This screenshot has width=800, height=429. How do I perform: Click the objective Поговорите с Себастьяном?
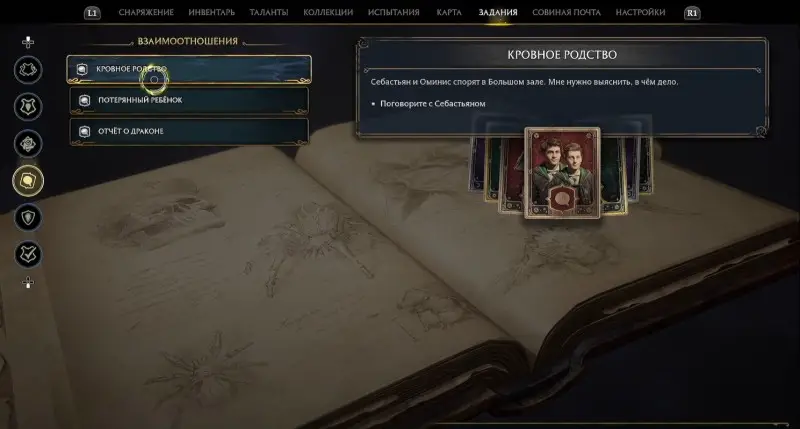point(433,104)
